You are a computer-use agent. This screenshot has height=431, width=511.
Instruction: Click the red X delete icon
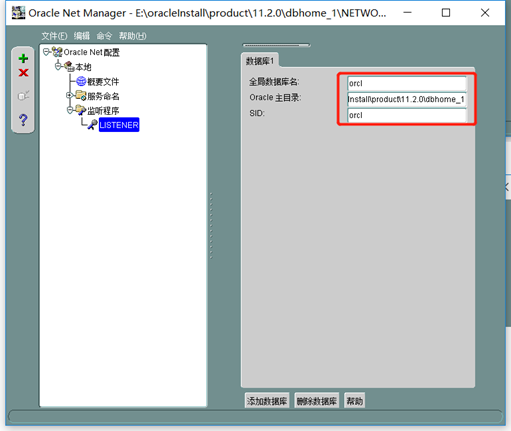coord(23,72)
